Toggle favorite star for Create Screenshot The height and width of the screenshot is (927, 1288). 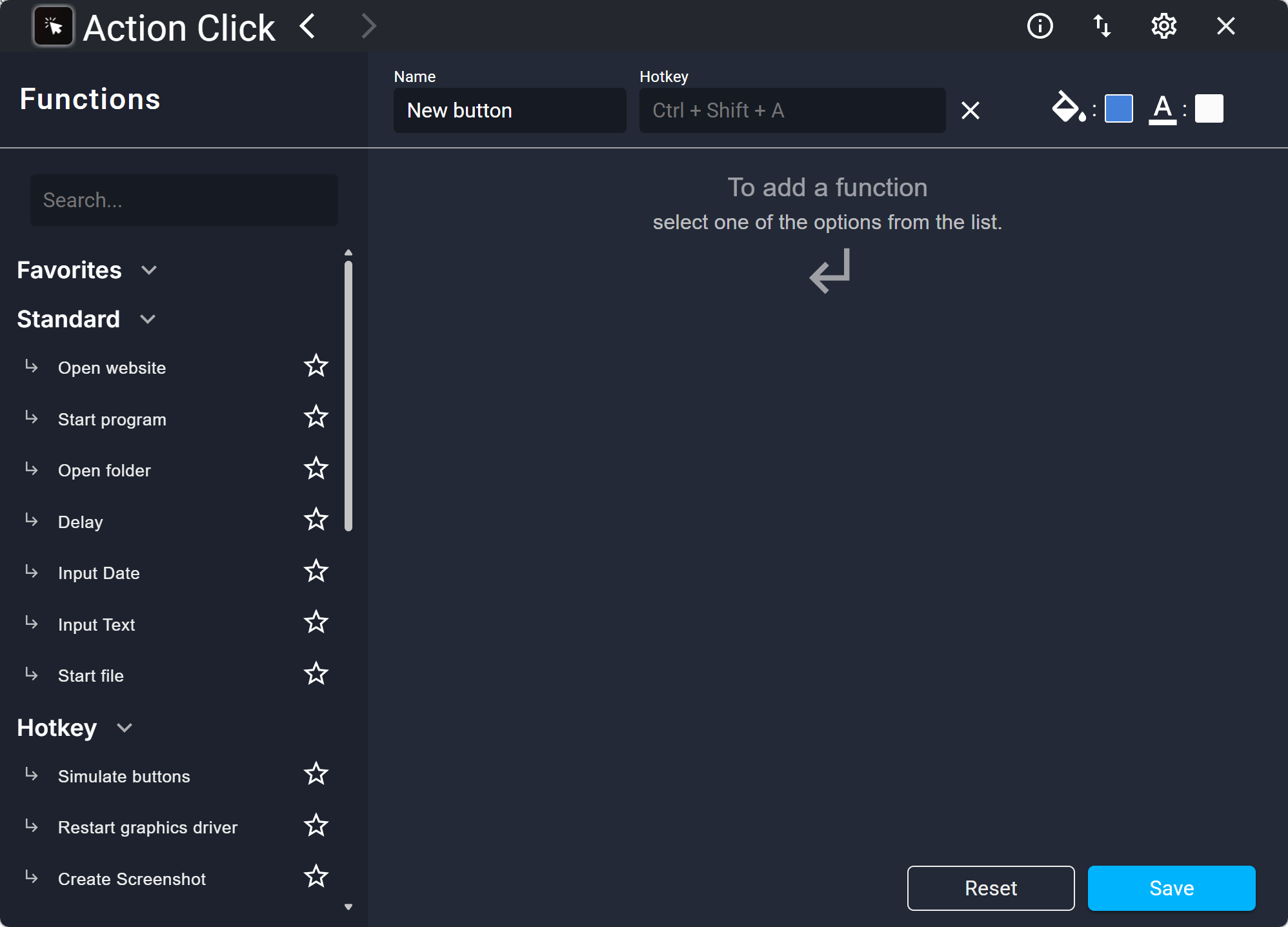[x=316, y=877]
